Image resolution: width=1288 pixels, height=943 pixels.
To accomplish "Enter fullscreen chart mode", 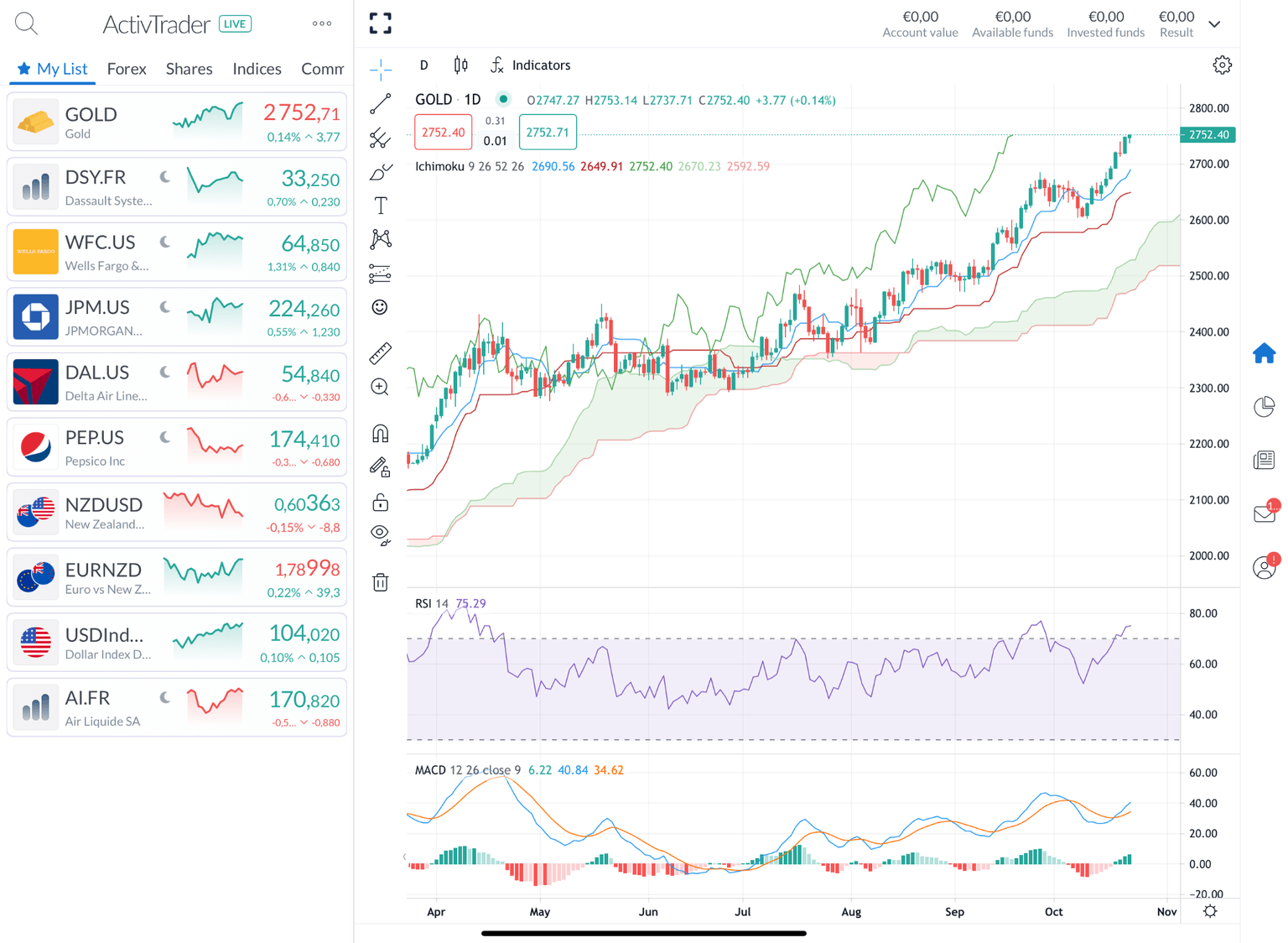I will click(x=381, y=23).
